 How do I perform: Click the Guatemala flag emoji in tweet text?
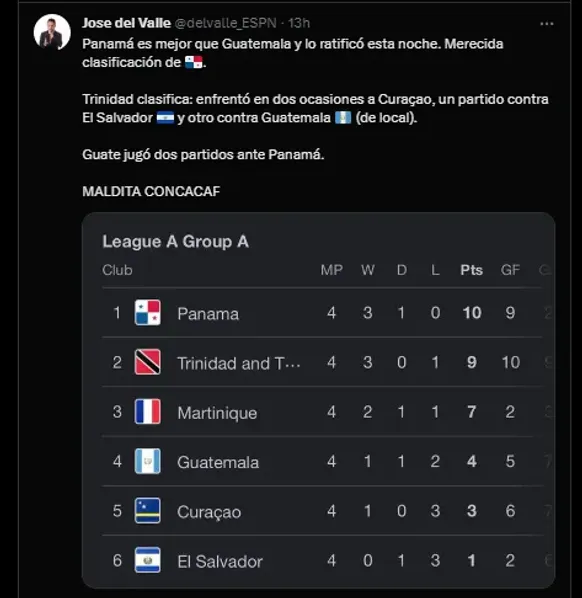[x=343, y=117]
